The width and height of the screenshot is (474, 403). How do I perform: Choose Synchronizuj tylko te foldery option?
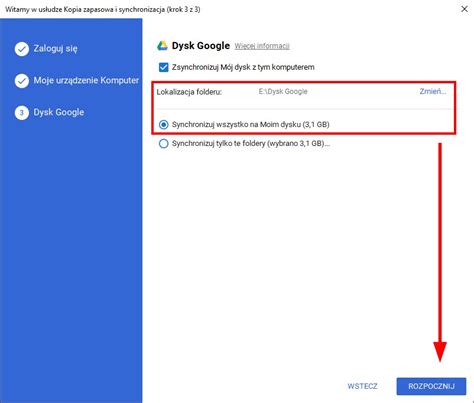[163, 144]
